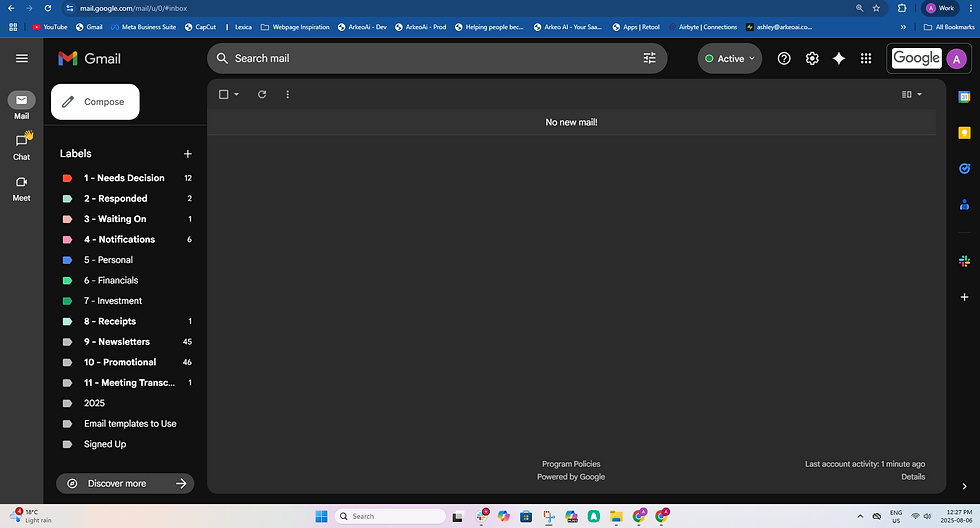This screenshot has width=980, height=528.
Task: Open the Google account avatar
Action: click(956, 59)
